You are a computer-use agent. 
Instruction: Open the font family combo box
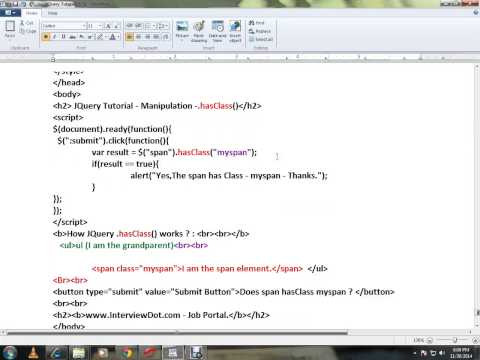pos(64,26)
